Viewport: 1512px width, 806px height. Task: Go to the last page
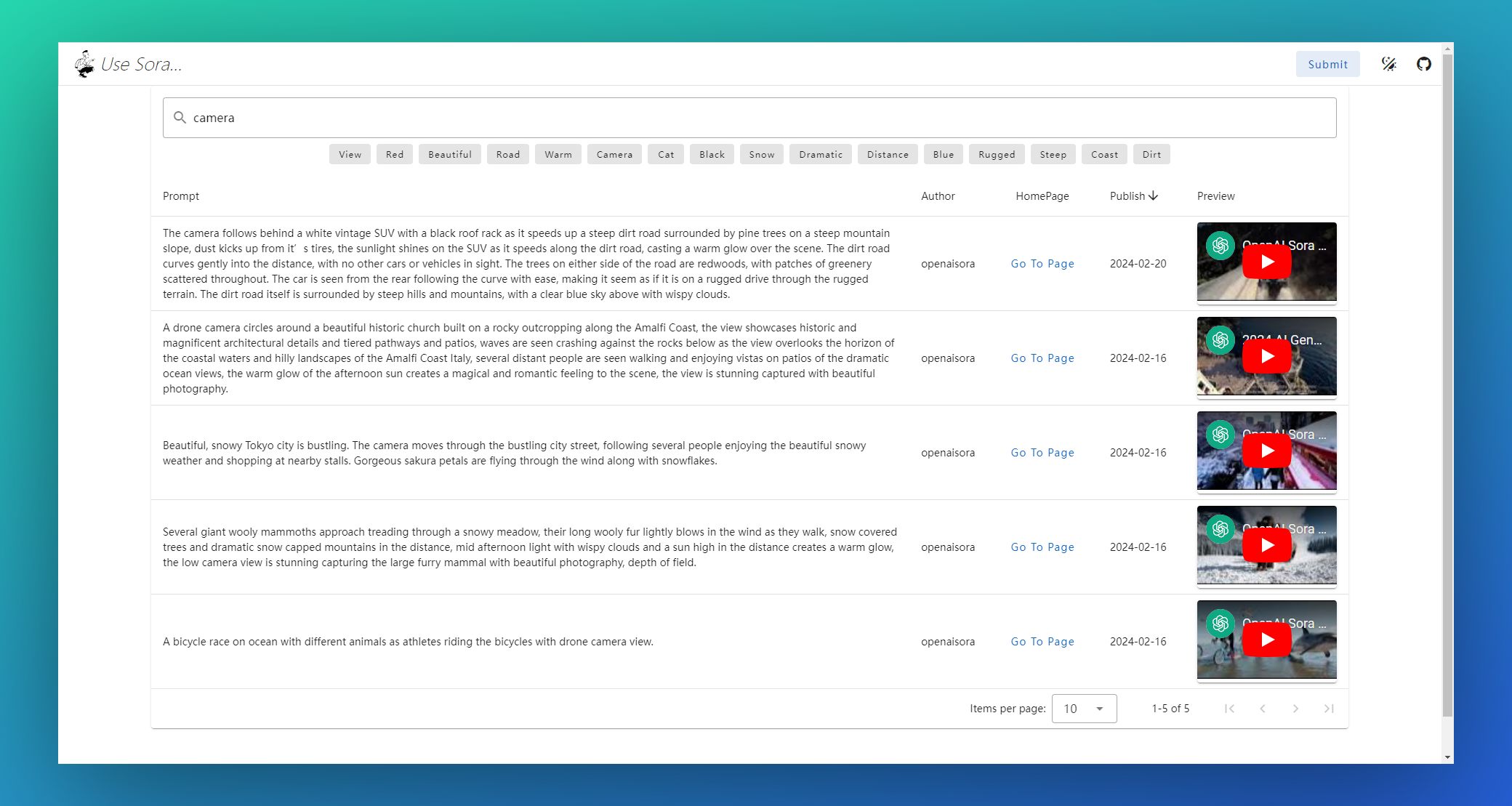tap(1328, 709)
